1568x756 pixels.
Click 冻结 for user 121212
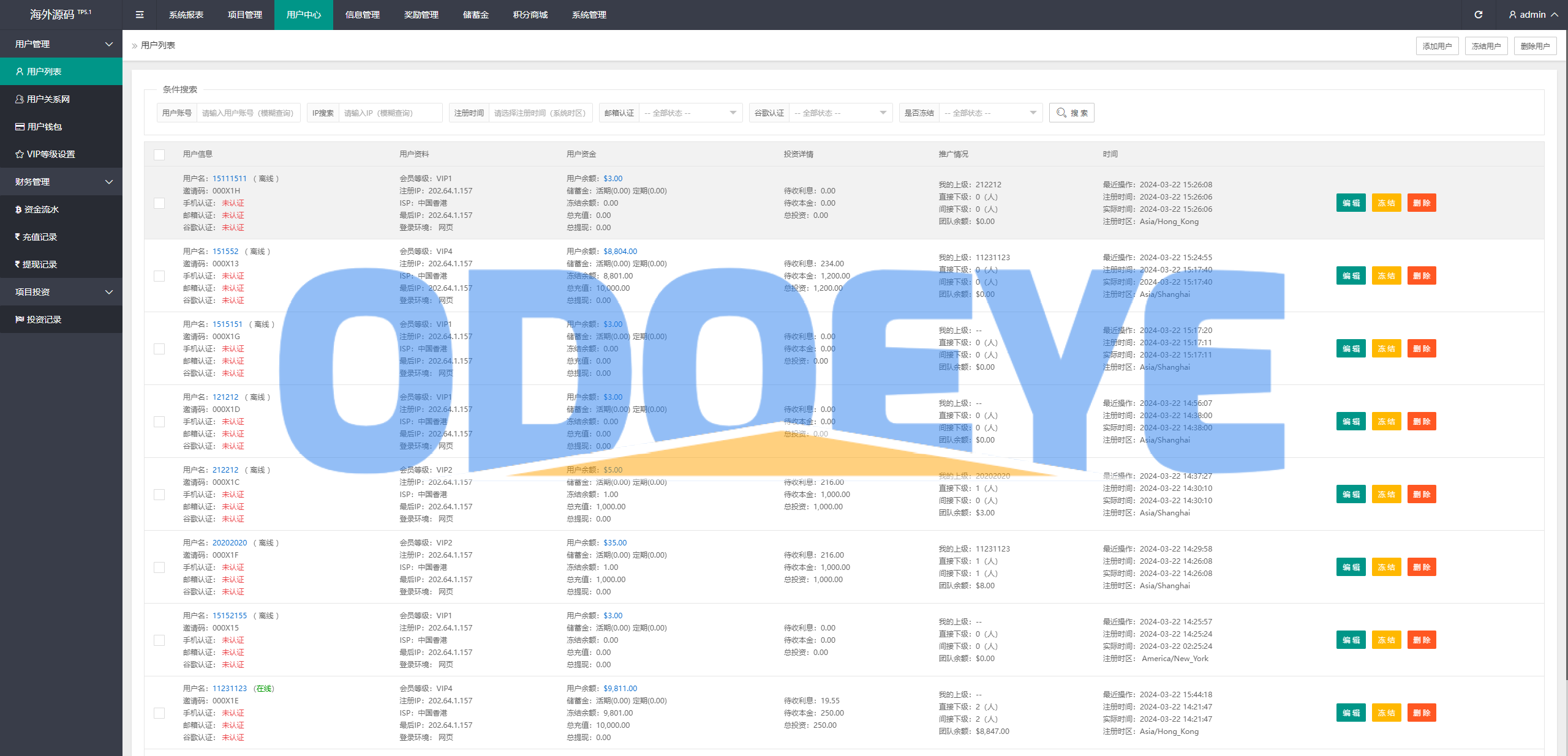[1387, 422]
